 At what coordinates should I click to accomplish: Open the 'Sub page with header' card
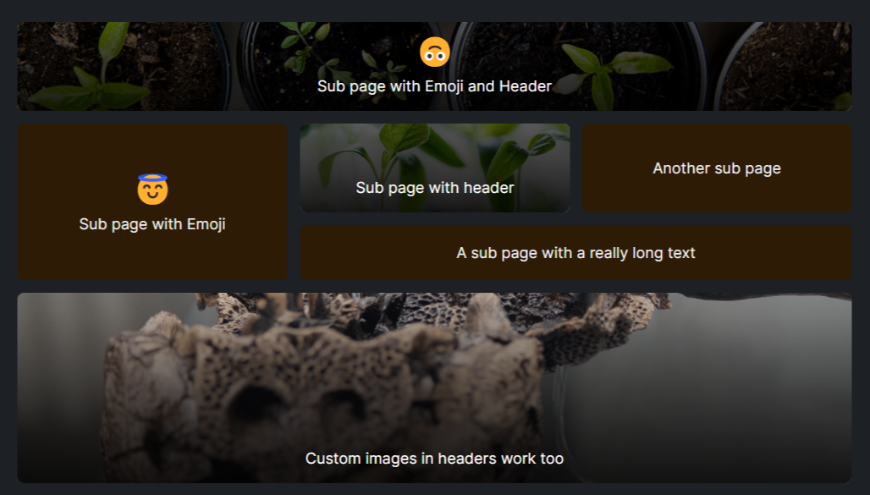click(434, 168)
